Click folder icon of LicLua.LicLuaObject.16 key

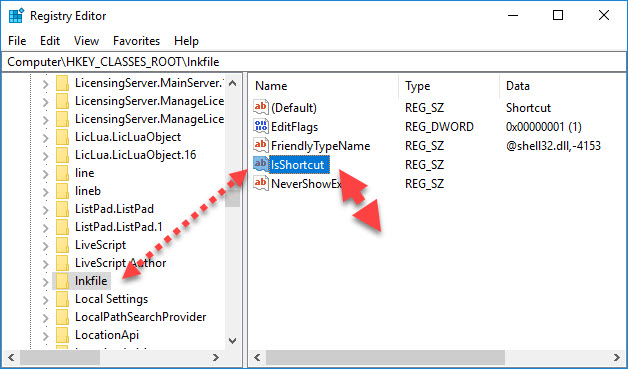62,155
